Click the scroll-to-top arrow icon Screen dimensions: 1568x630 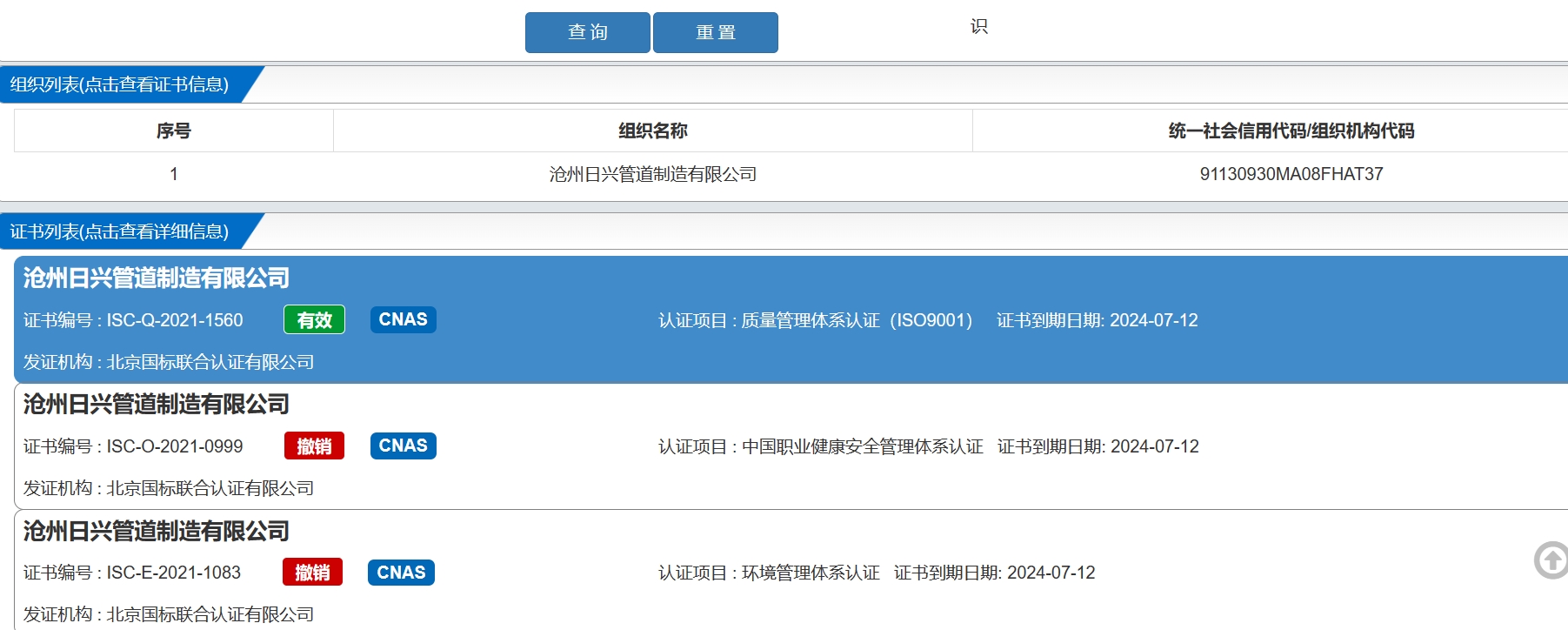1551,560
